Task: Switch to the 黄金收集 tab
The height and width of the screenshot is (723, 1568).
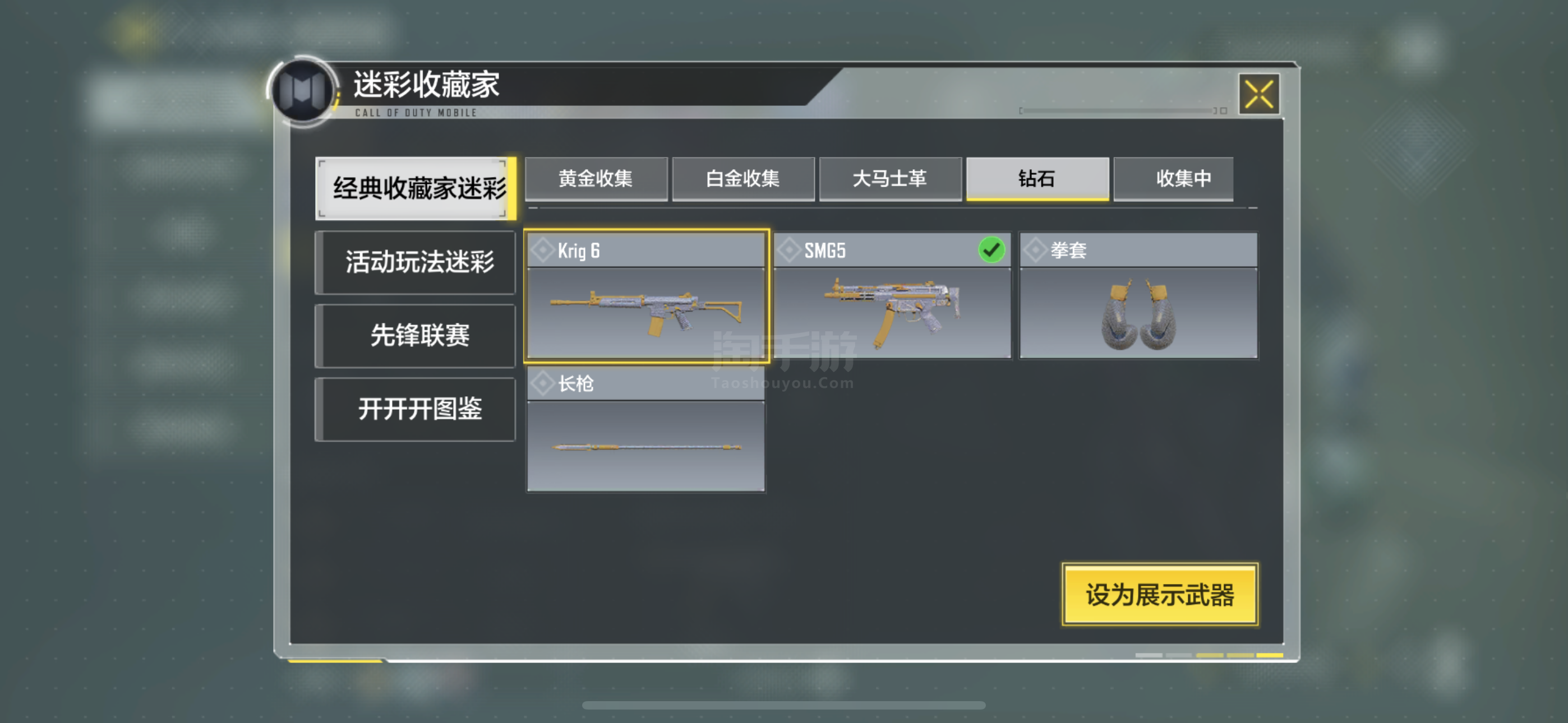Action: (596, 178)
